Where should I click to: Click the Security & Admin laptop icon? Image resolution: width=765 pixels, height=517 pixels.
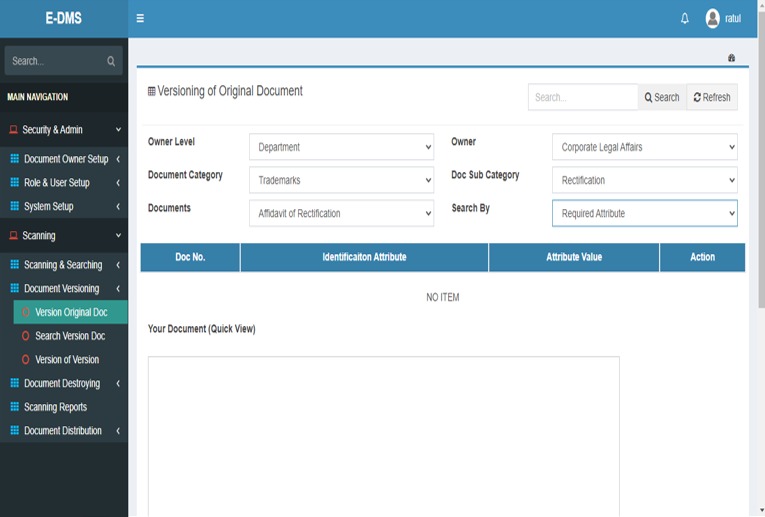click(x=14, y=130)
